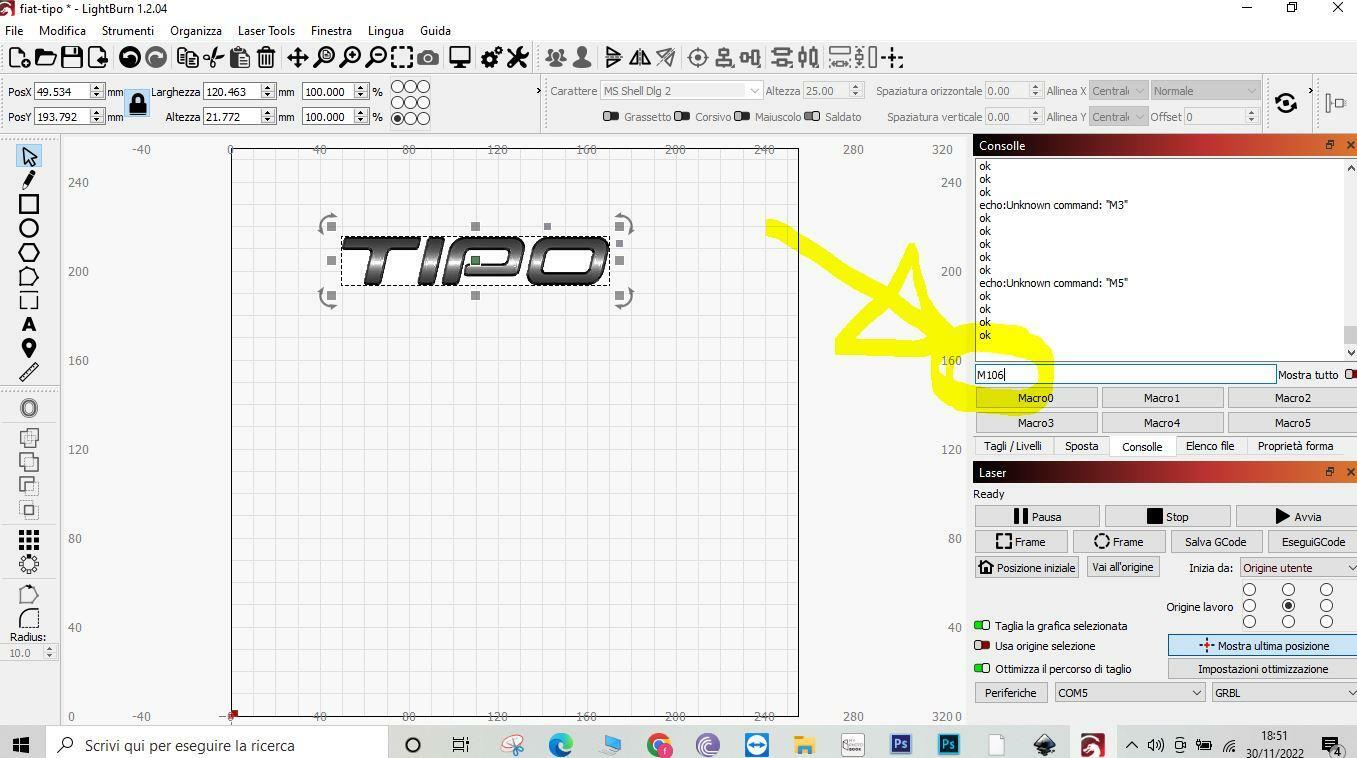The image size is (1357, 758).
Task: Click the save project floppy icon
Action: 71,58
